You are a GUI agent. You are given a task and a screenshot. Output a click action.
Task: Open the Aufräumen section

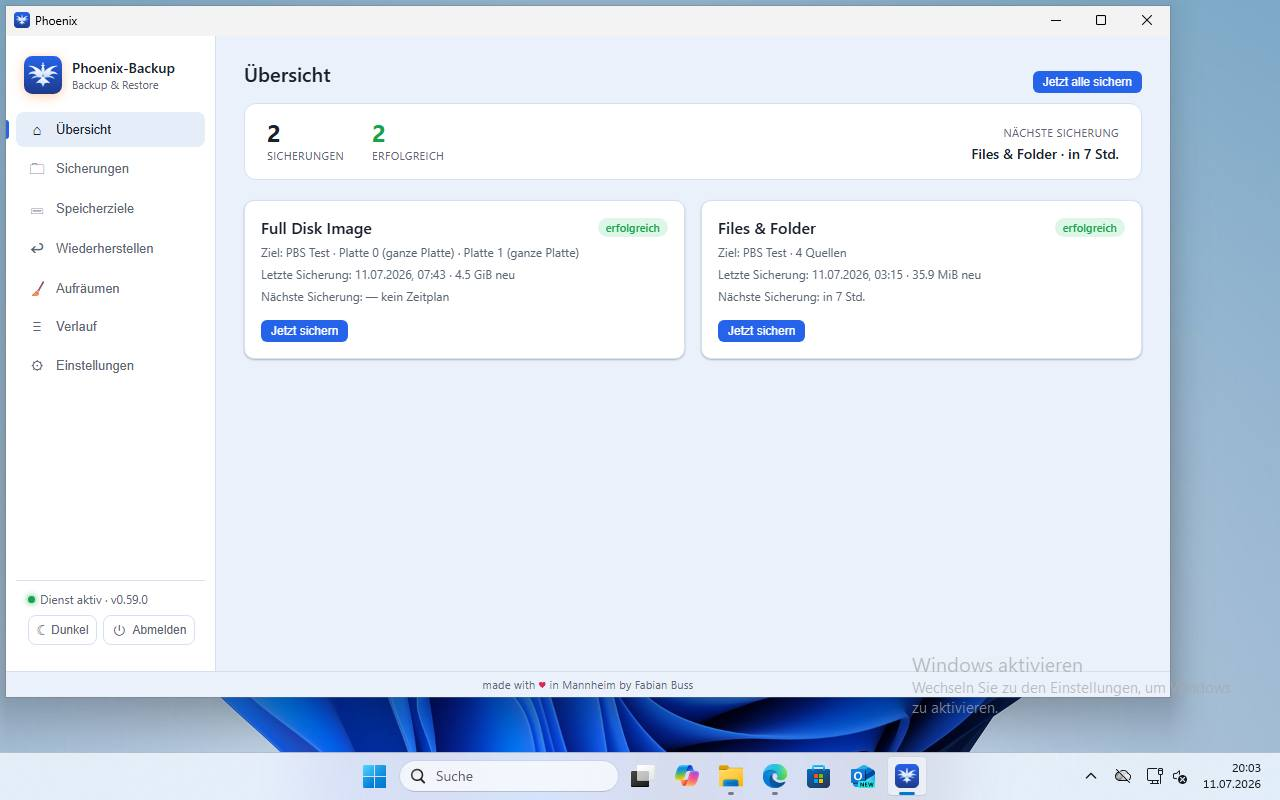tap(110, 288)
